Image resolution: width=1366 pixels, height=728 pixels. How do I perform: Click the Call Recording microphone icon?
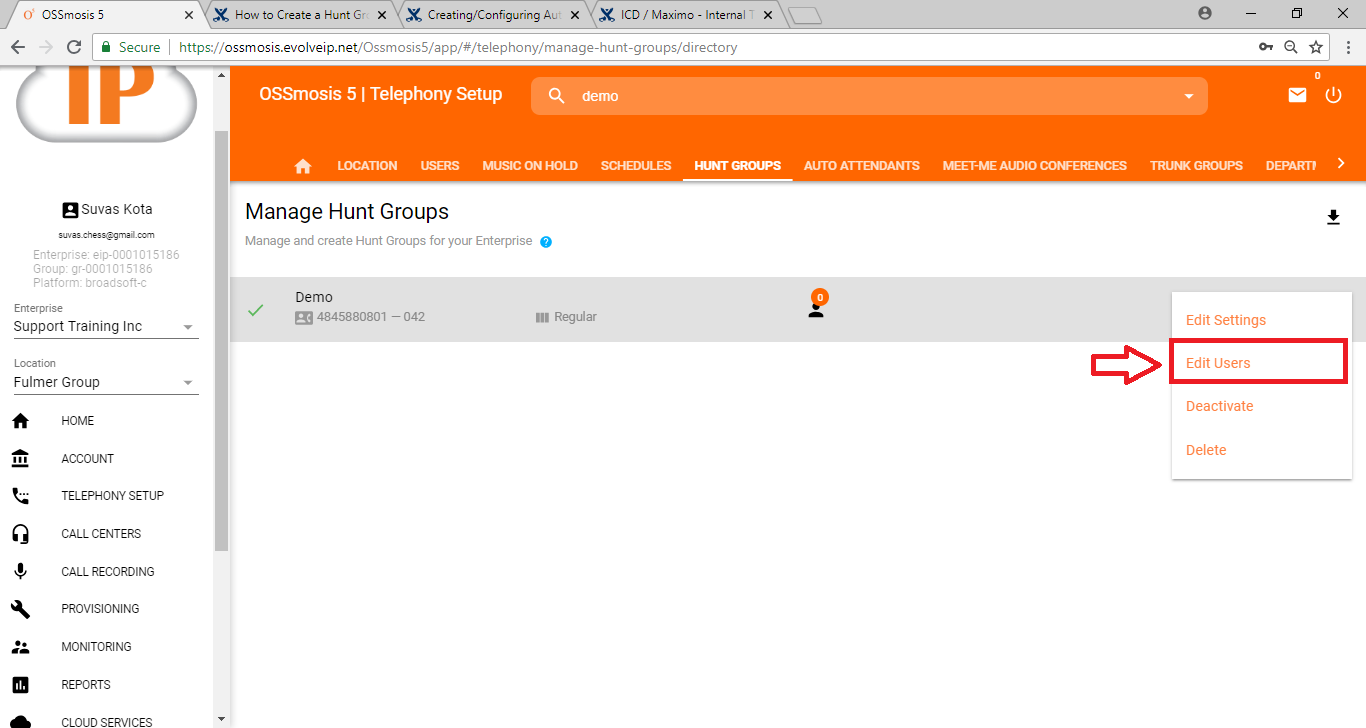[20, 572]
